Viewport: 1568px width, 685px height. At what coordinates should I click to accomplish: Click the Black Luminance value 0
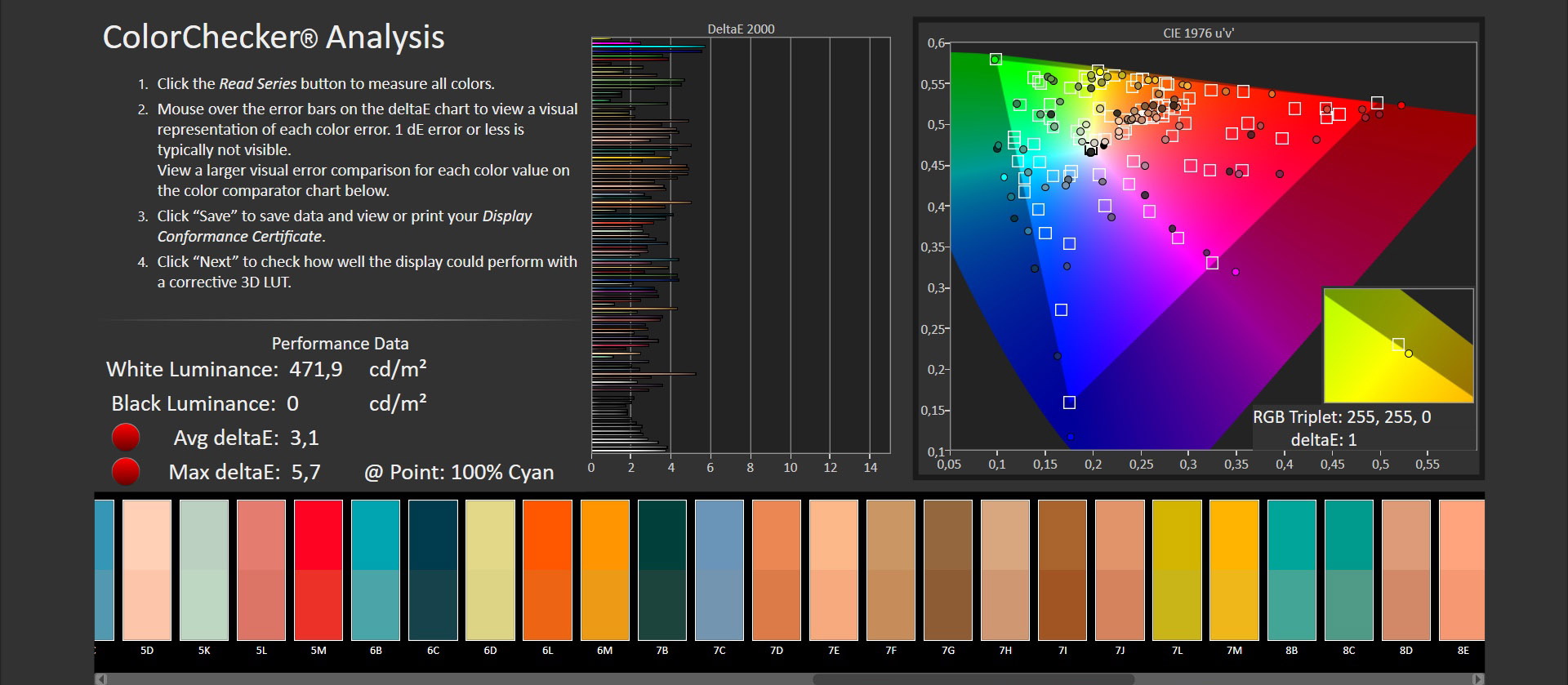click(292, 403)
